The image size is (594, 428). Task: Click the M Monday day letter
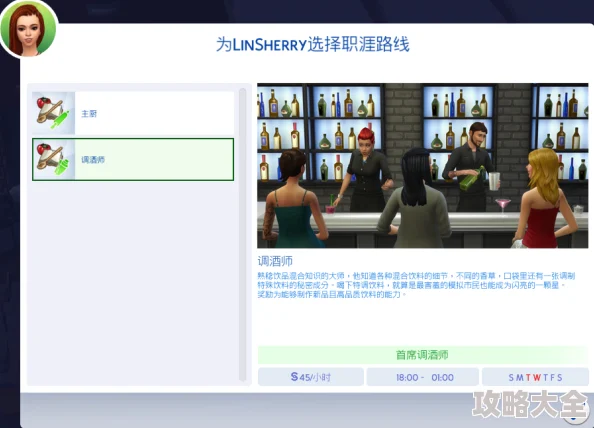[x=519, y=377]
